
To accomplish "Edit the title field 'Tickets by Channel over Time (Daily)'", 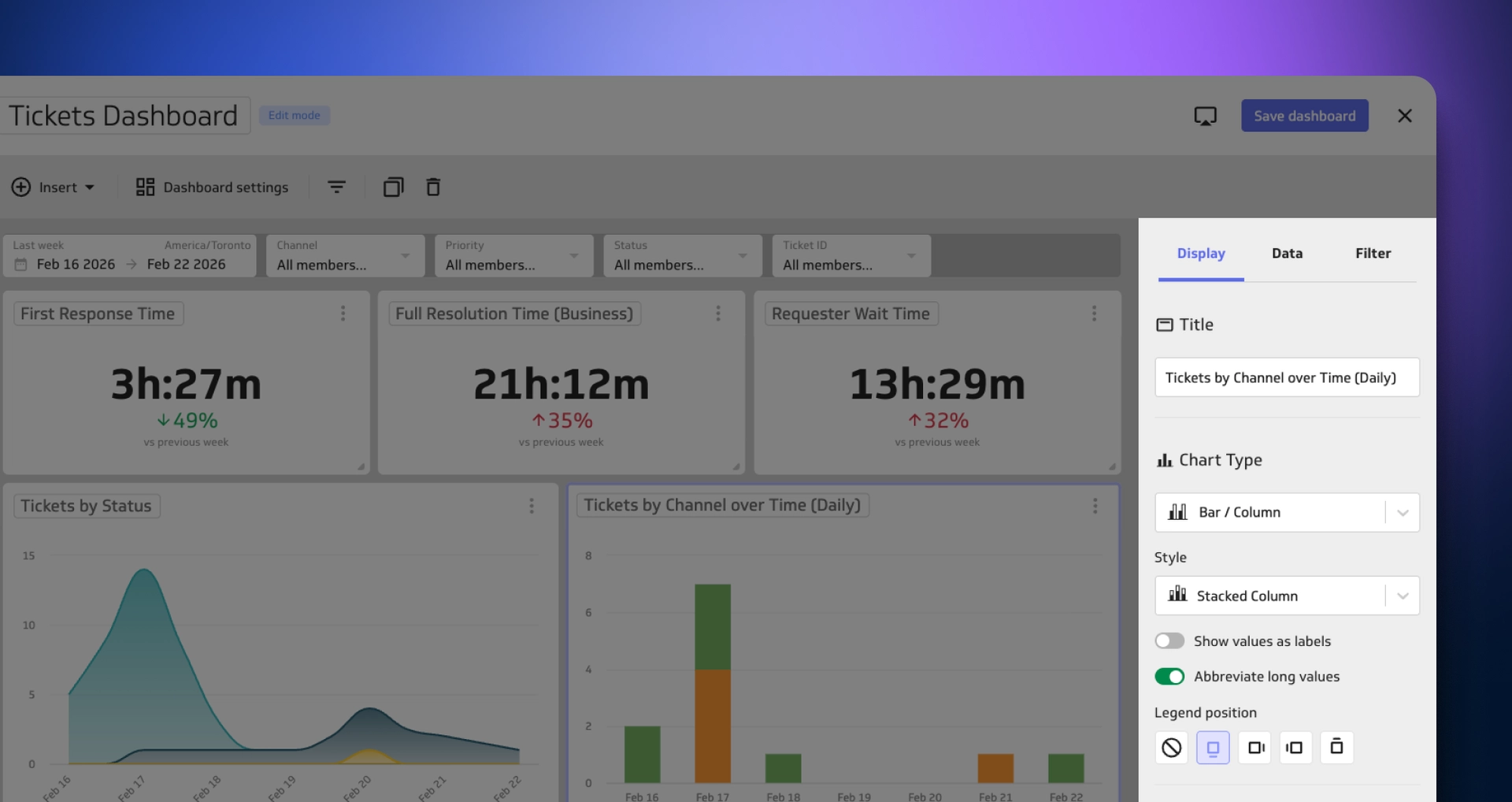I will point(1286,377).
